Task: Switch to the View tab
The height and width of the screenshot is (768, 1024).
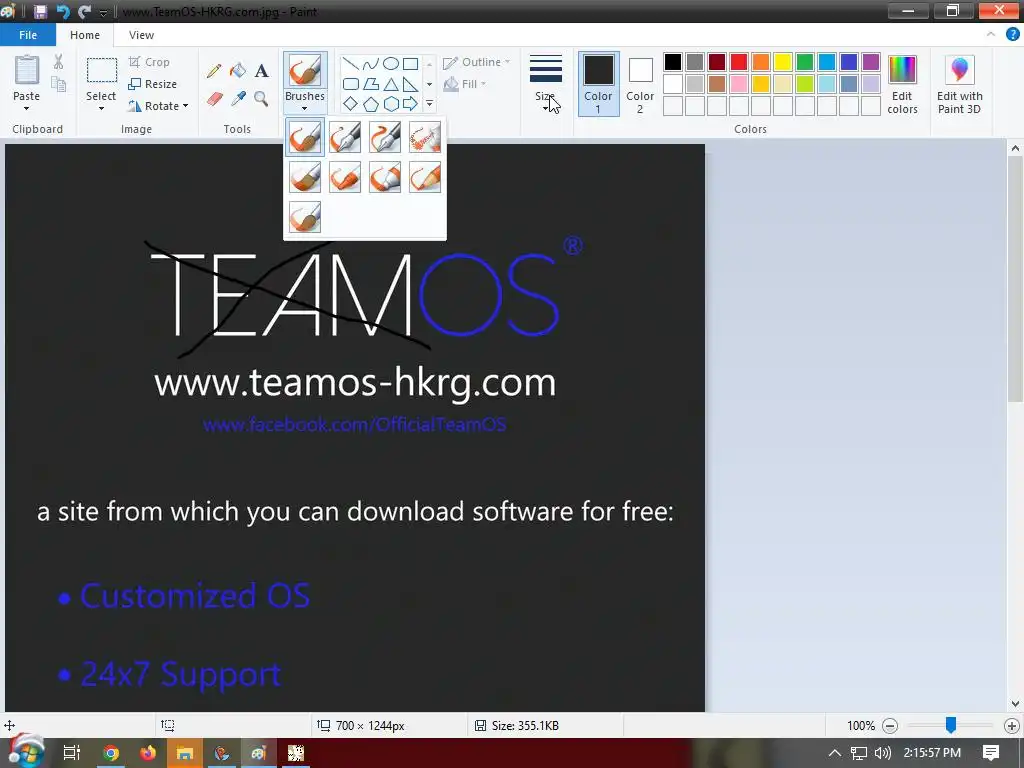Action: [x=141, y=35]
